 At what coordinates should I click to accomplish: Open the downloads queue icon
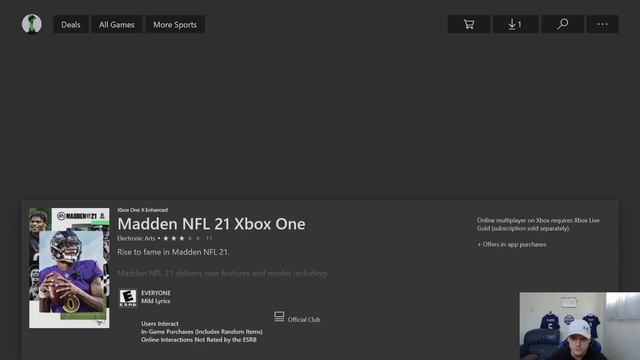(x=516, y=24)
